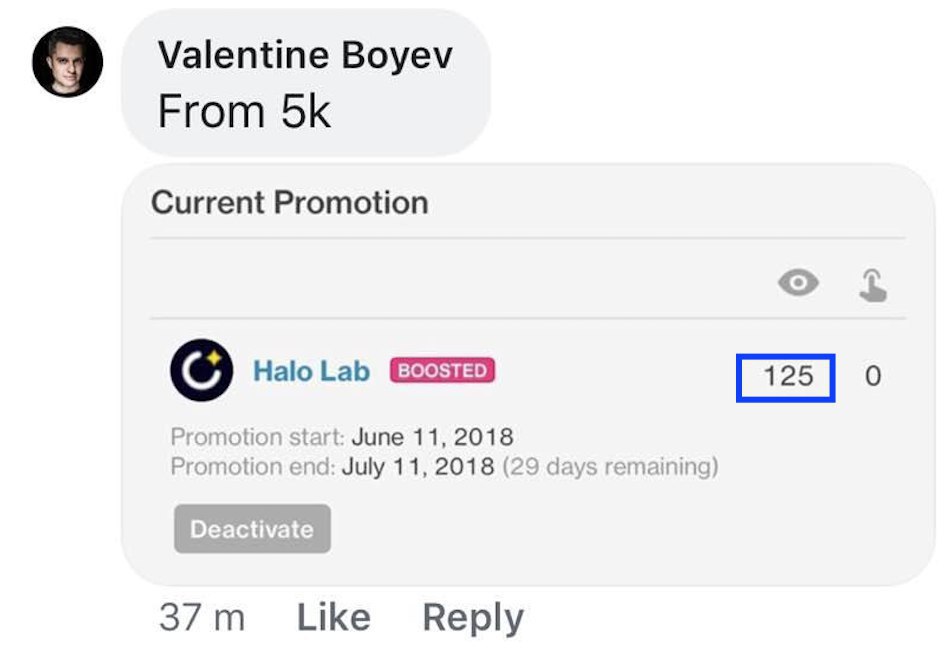948x652 pixels.
Task: Click the "Promotion start" label
Action: tap(257, 437)
